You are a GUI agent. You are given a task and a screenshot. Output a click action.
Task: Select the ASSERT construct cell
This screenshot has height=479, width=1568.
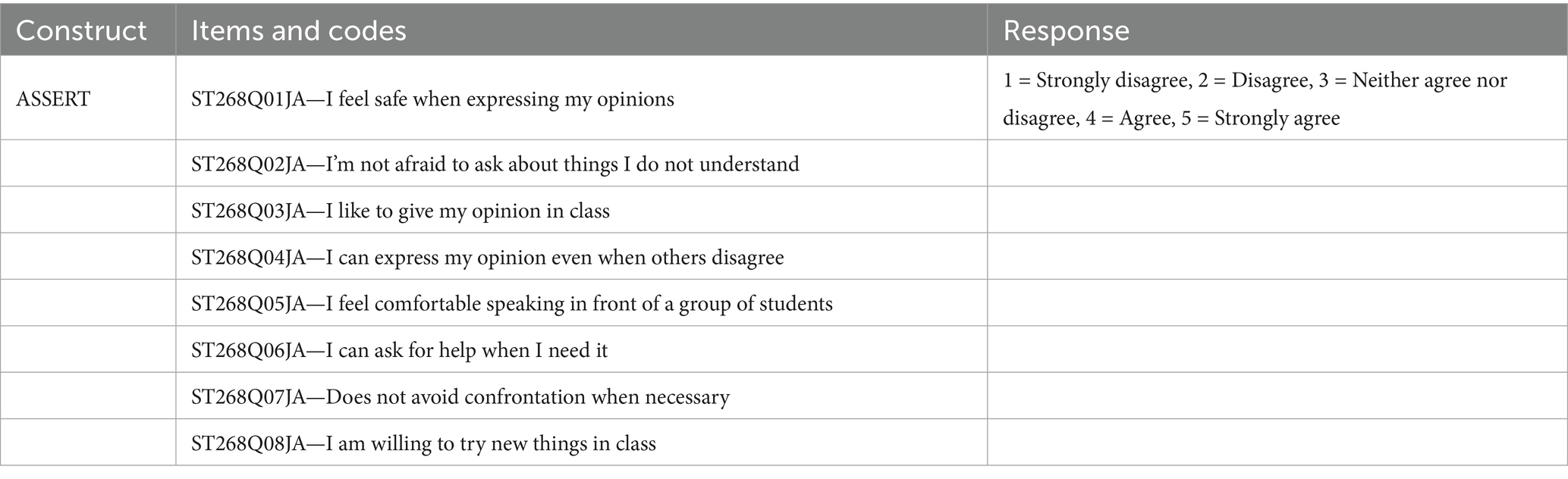pos(53,99)
